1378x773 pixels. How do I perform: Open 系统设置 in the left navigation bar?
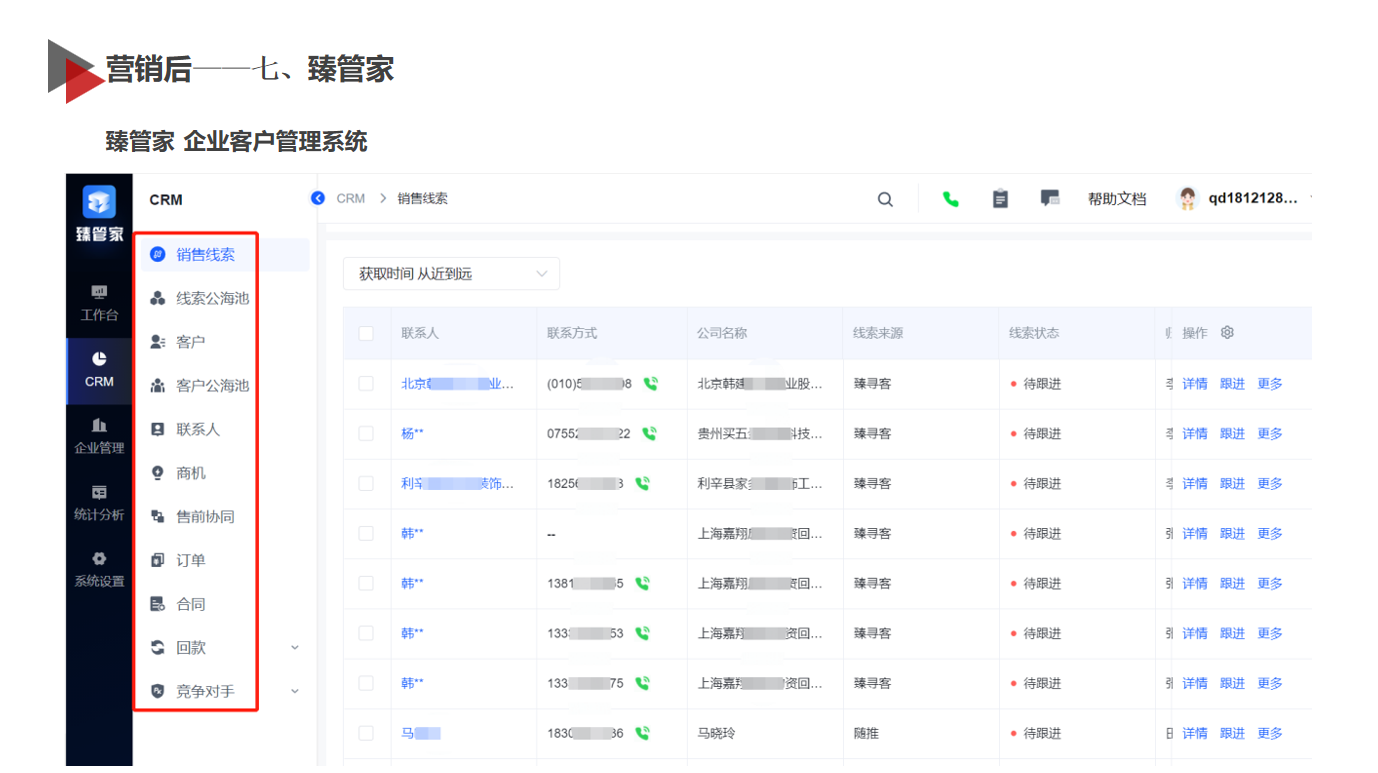(x=99, y=569)
